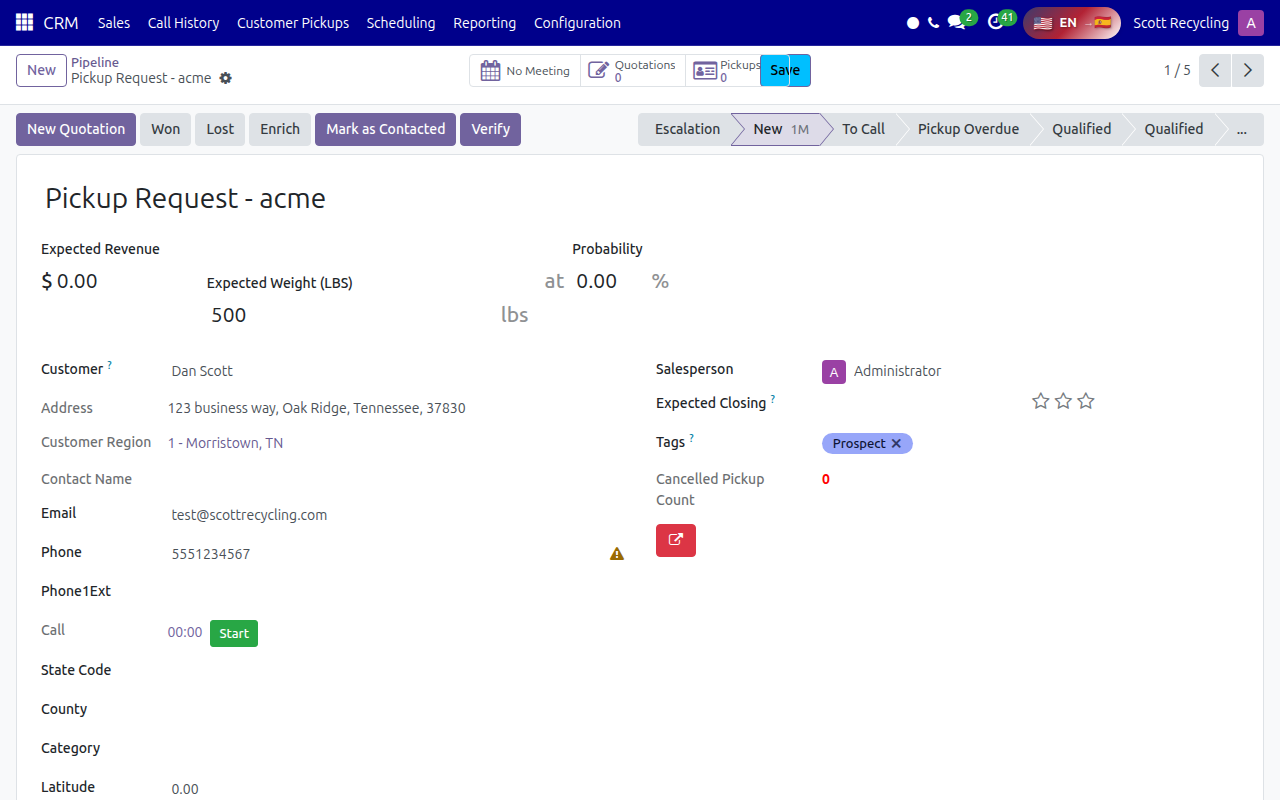Click the Verify button
Viewport: 1280px width, 800px height.
click(490, 129)
